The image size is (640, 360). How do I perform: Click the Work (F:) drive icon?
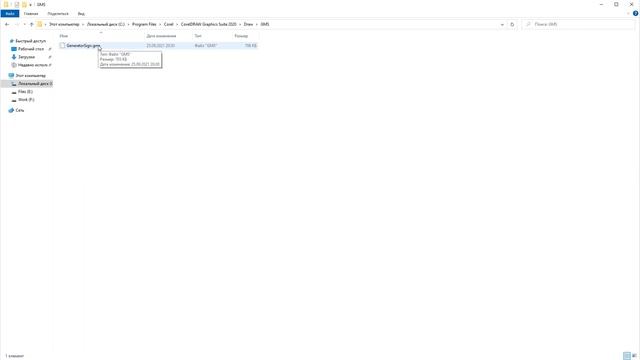click(x=14, y=100)
